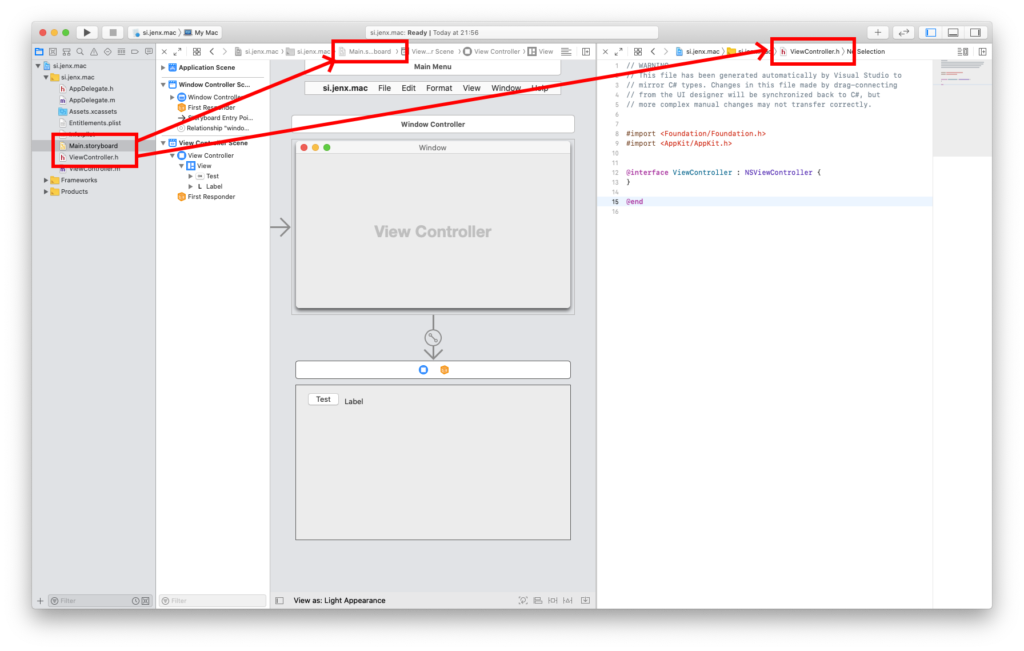Open the Source Control navigator icon

53,51
